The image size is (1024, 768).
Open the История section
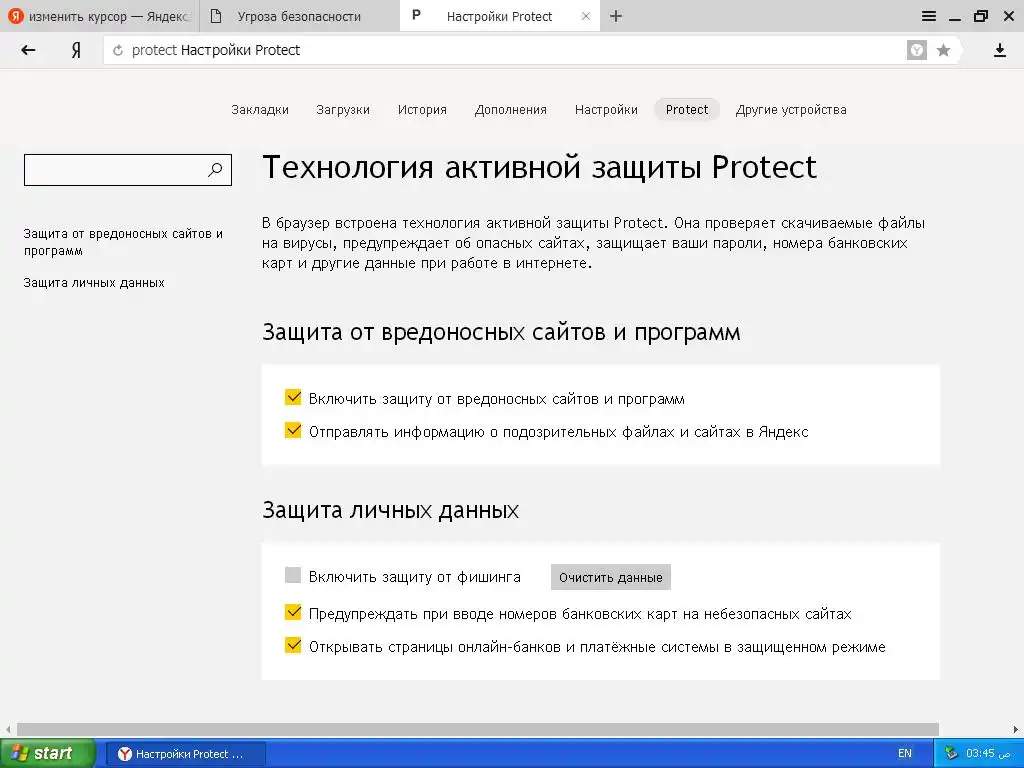click(422, 110)
